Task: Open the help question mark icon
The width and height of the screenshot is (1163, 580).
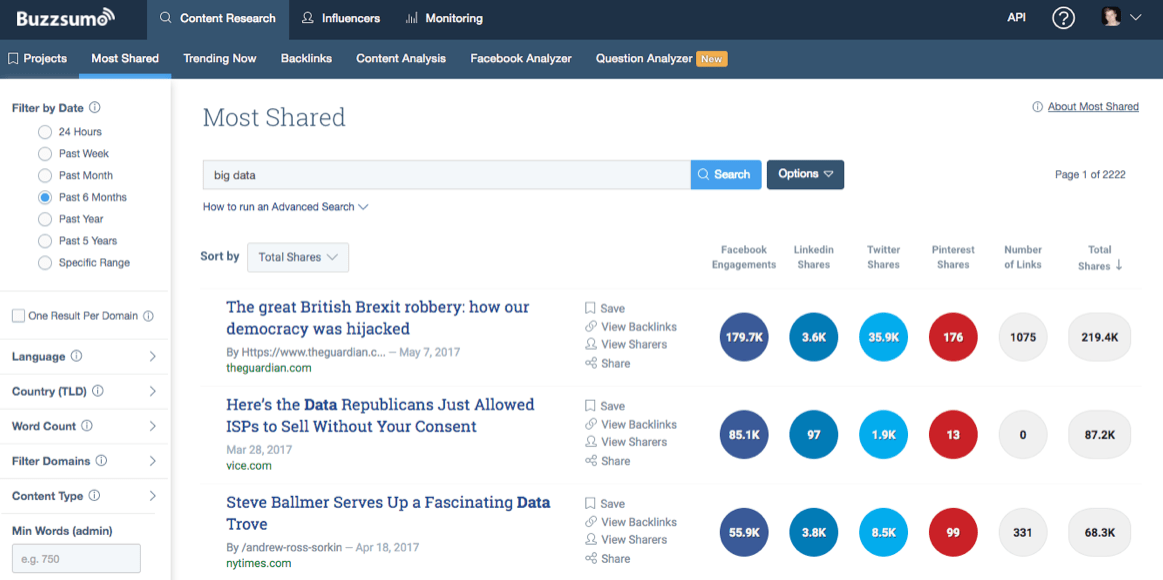Action: (1064, 19)
